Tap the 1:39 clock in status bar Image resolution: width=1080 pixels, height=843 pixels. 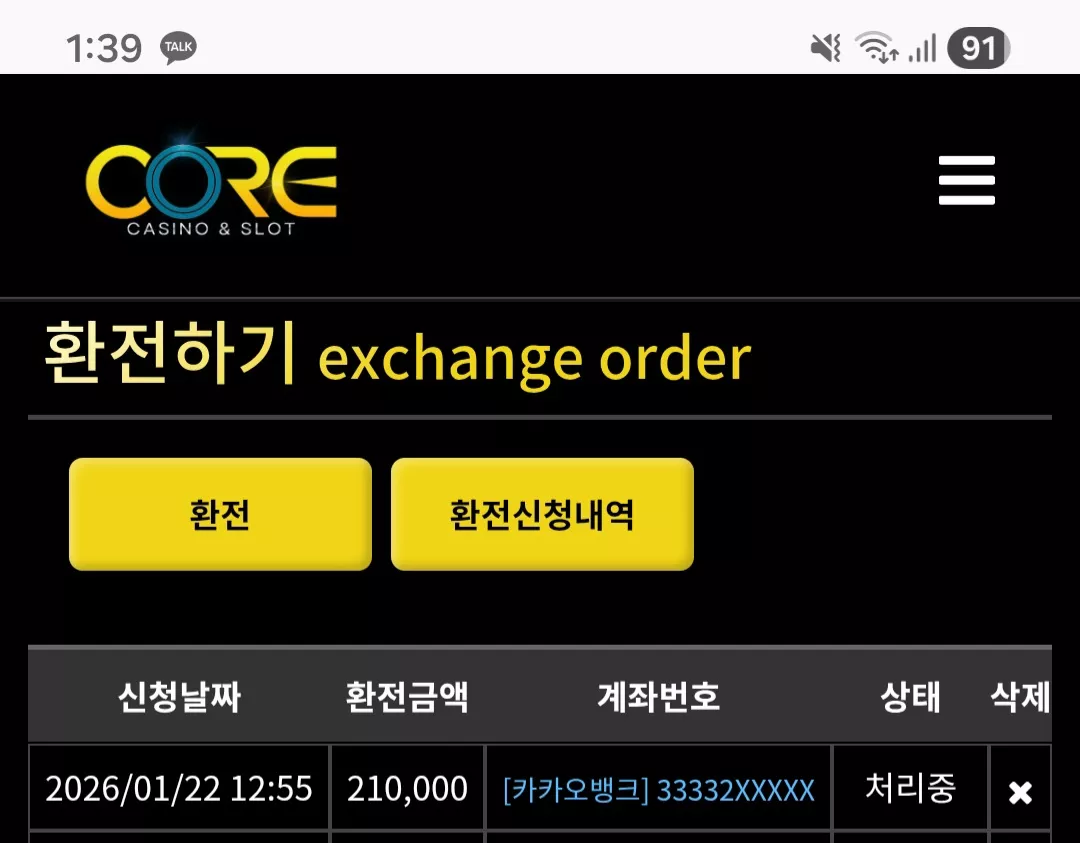tap(103, 48)
